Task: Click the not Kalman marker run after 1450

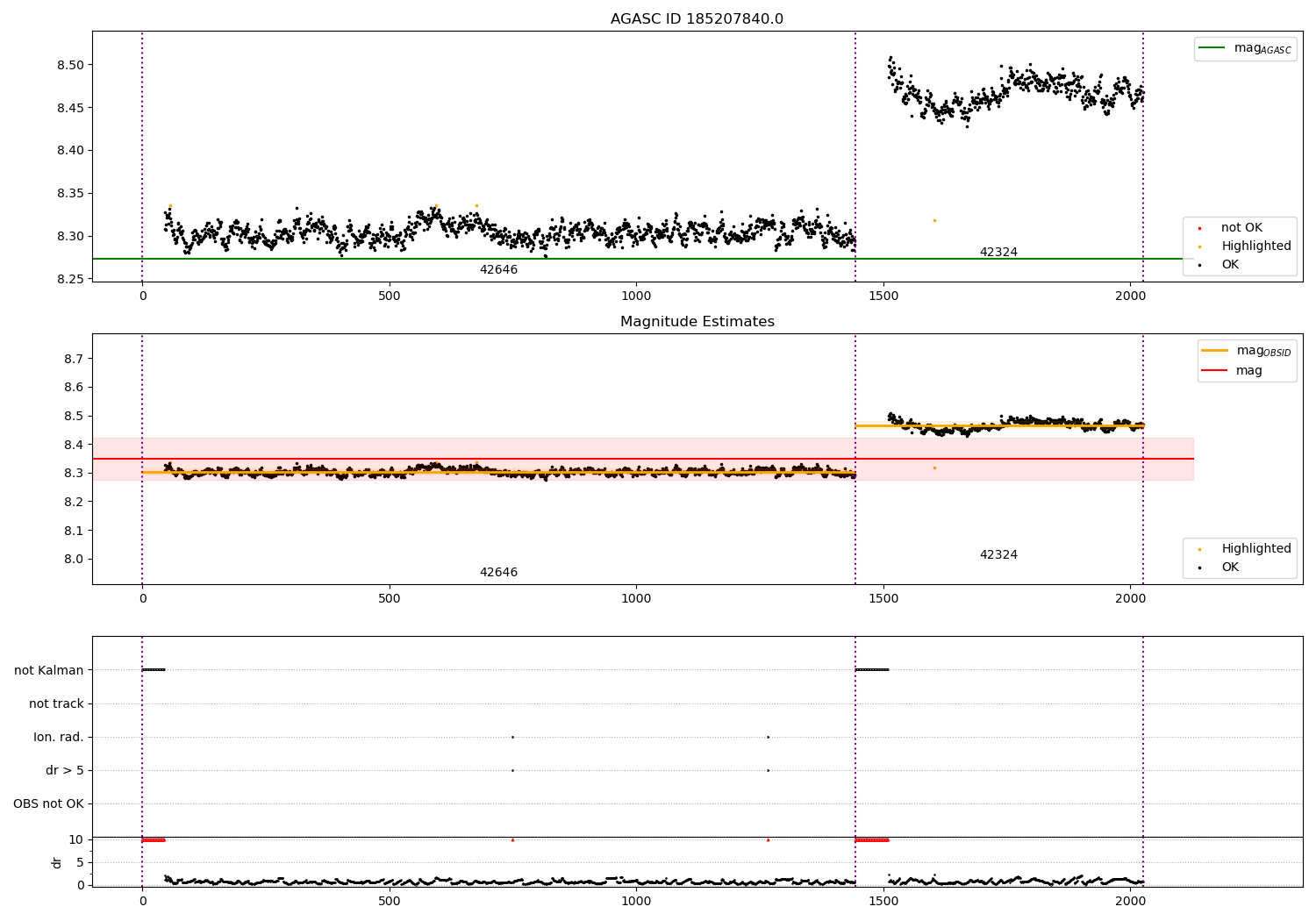Action: 872,670
